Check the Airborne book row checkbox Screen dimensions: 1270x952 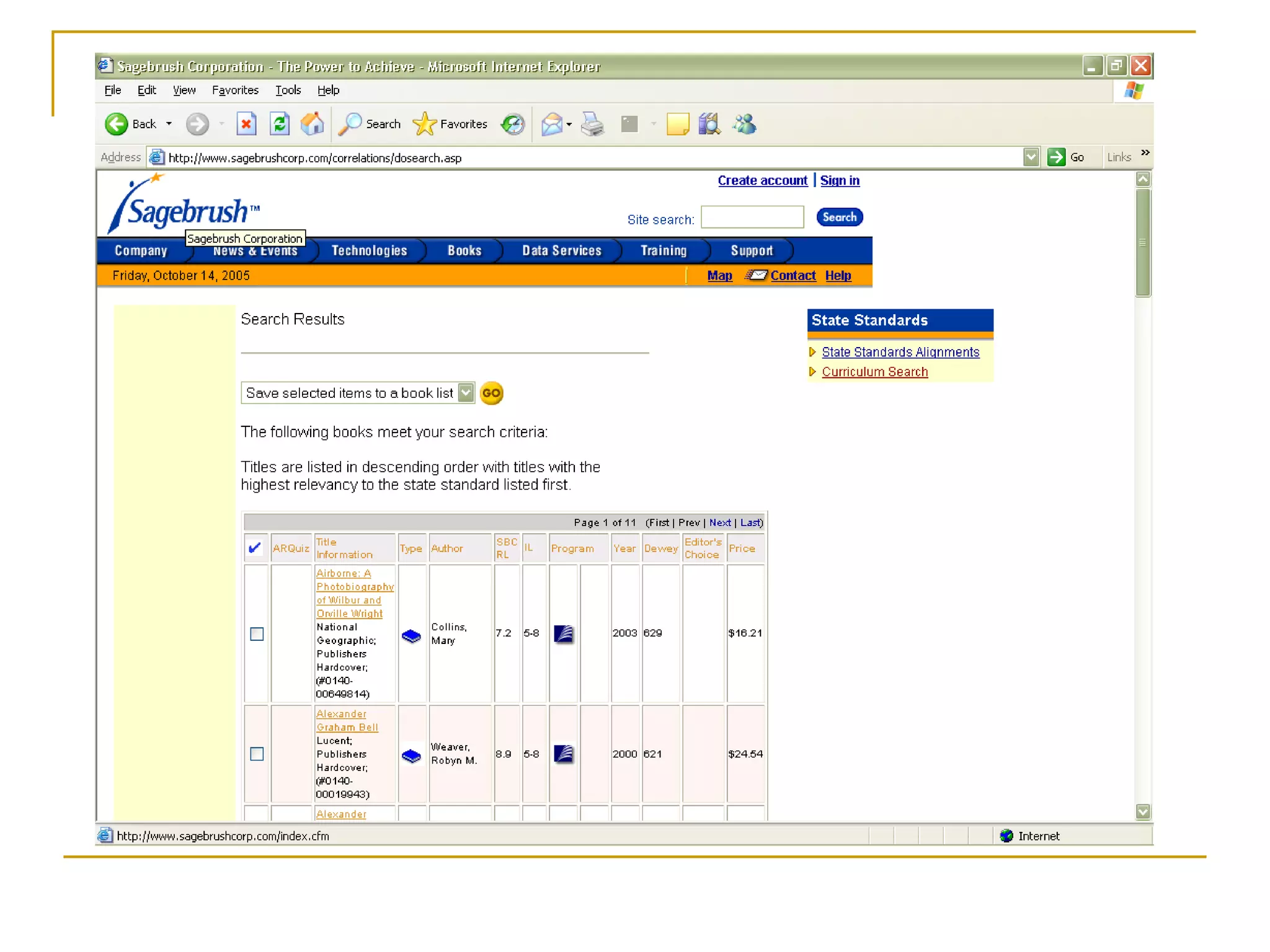pos(257,633)
